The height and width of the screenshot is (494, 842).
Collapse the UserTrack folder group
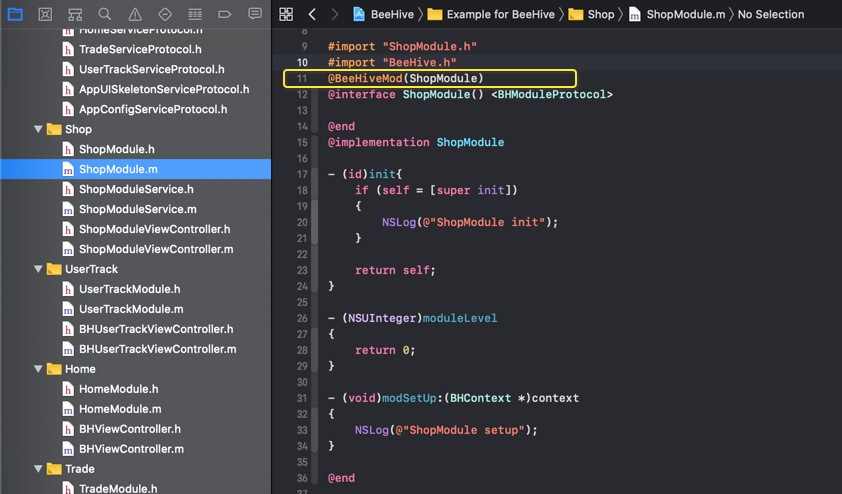click(x=38, y=269)
